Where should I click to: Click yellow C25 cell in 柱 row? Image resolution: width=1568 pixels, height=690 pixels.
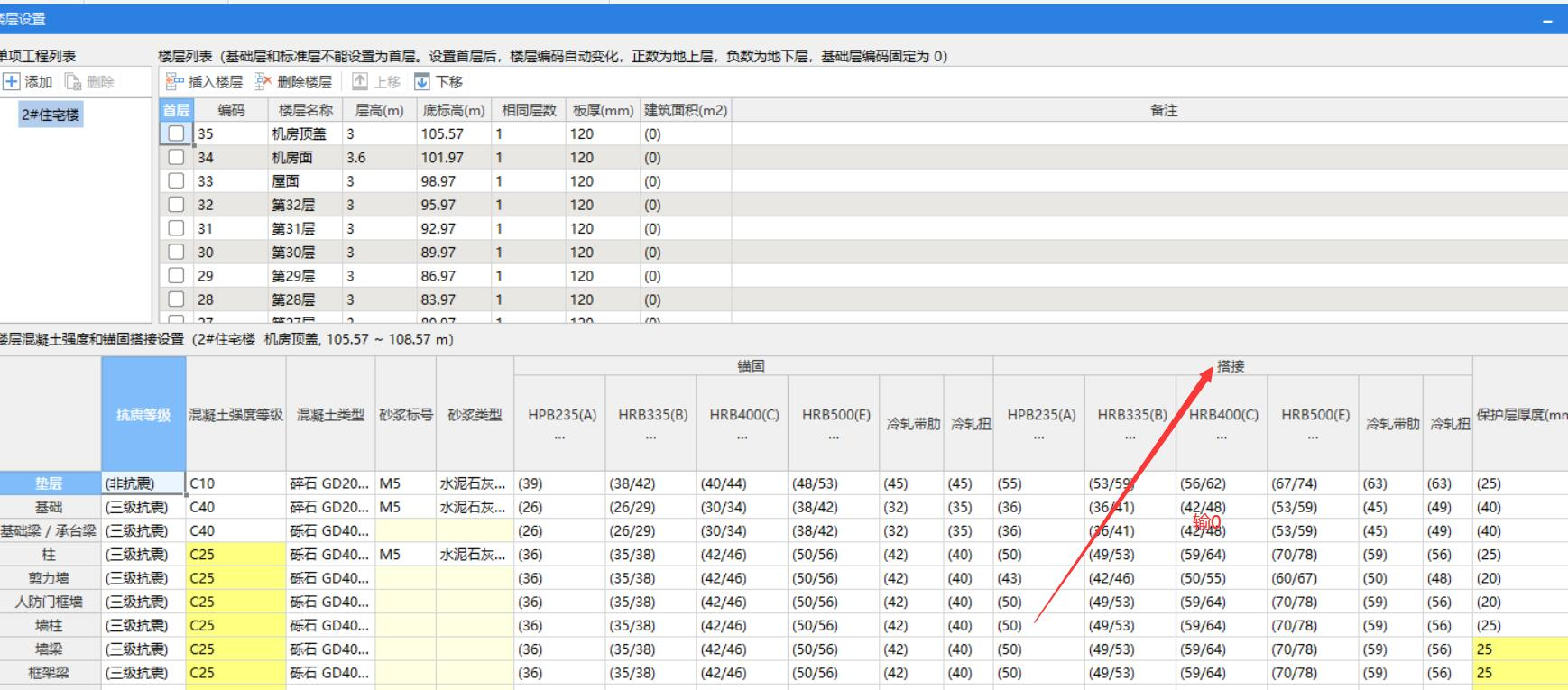click(x=235, y=555)
